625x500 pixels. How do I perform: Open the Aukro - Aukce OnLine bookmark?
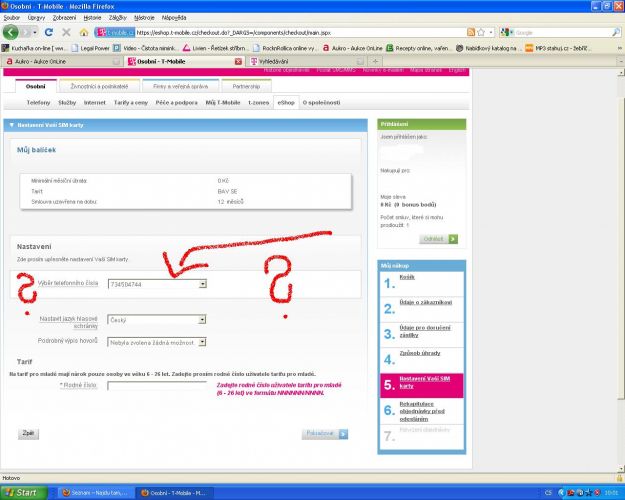pyautogui.click(x=353, y=48)
